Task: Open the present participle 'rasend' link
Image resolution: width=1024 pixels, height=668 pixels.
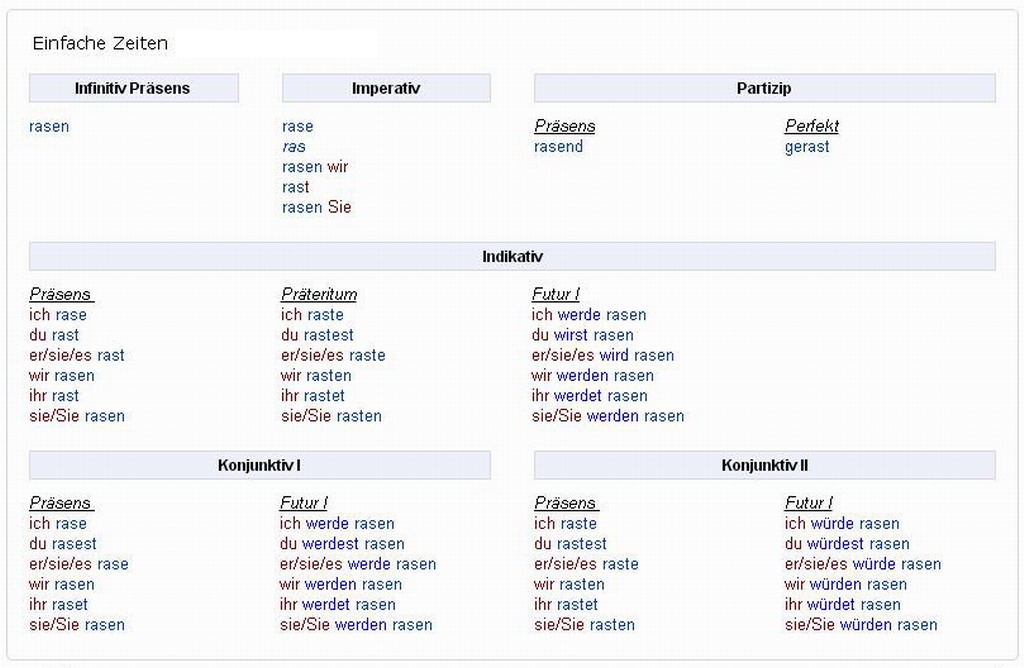Action: click(x=558, y=147)
